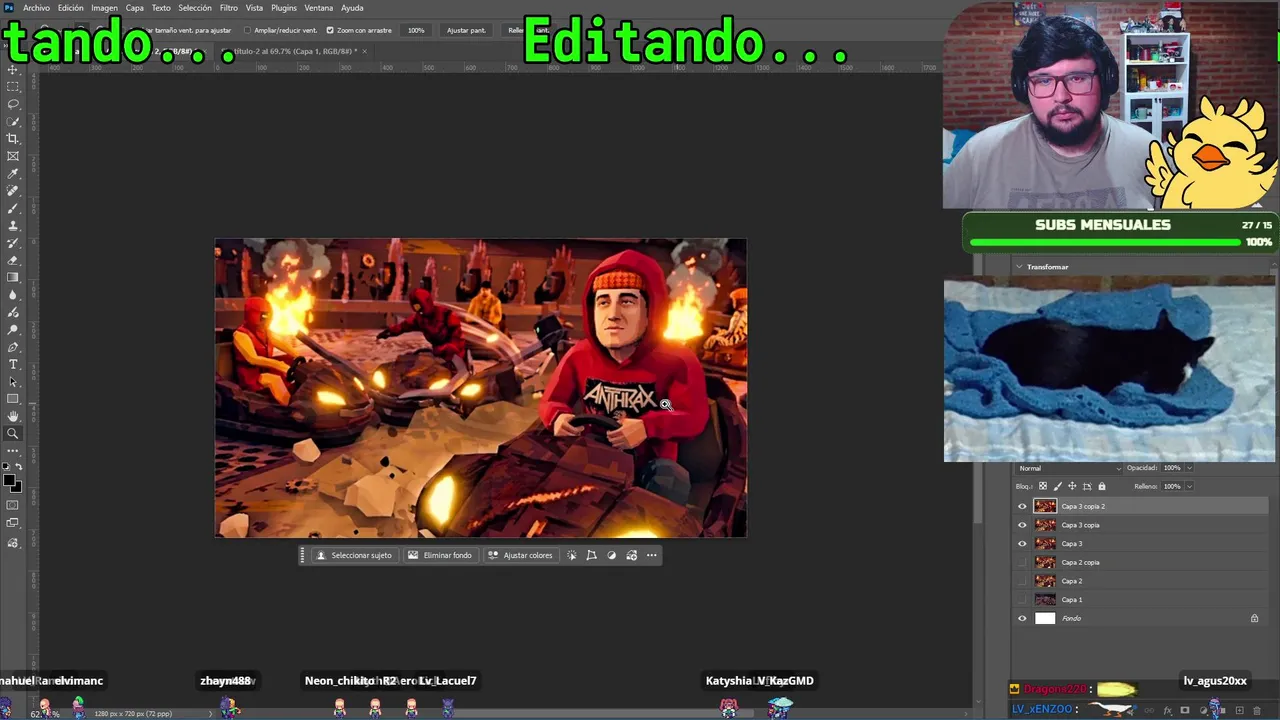Open the Archivo menu

click(36, 8)
